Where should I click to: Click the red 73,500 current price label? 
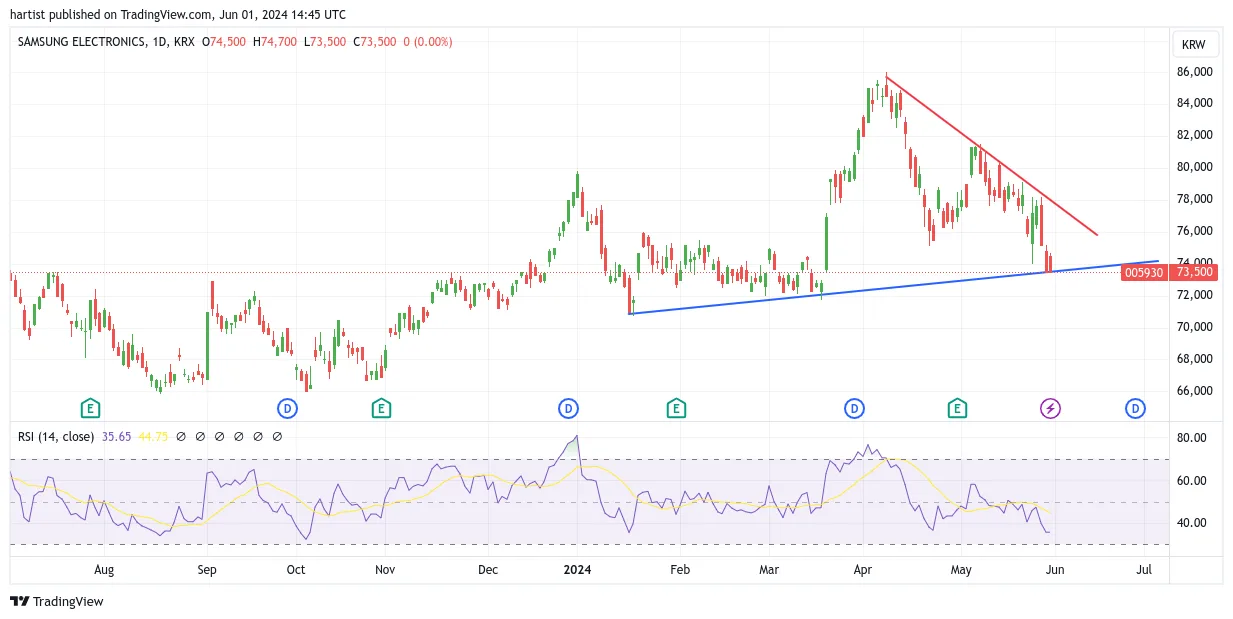point(1194,272)
